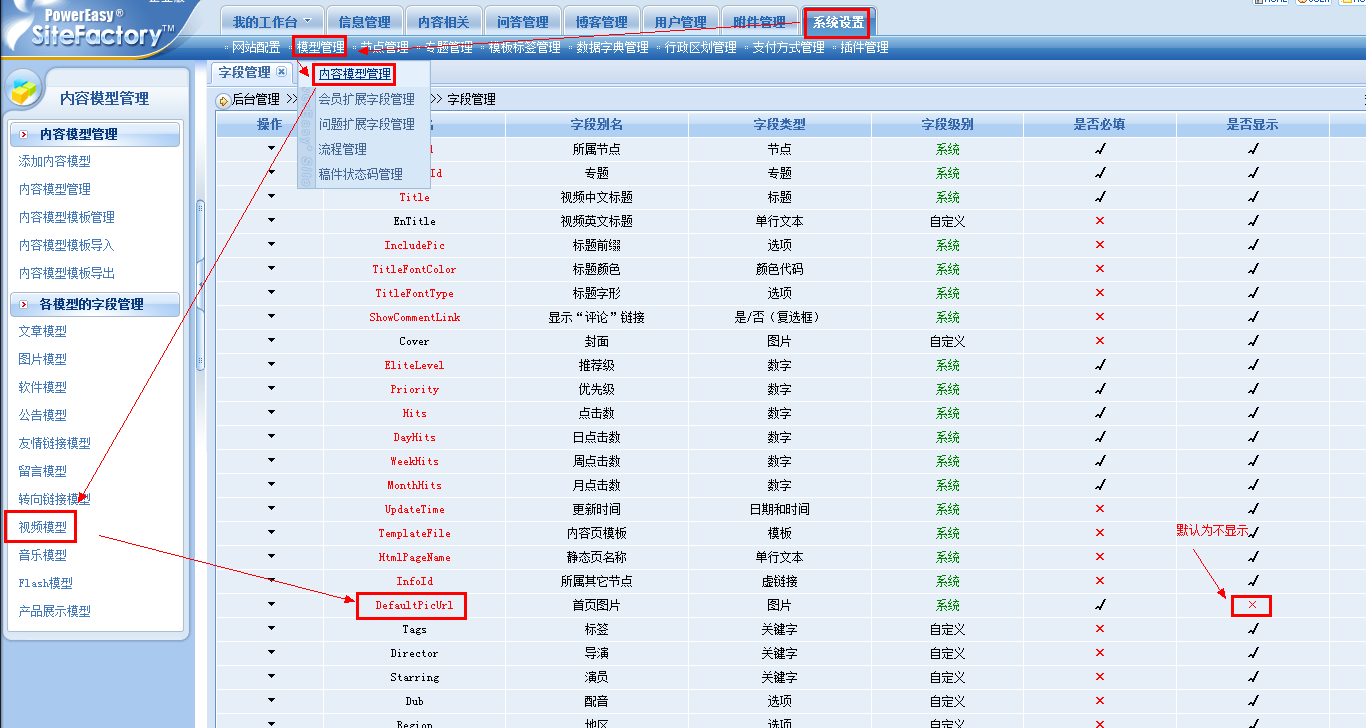This screenshot has height=728, width=1366.
Task: Collapse the left sidebar using the splitter handle
Action: point(200,286)
